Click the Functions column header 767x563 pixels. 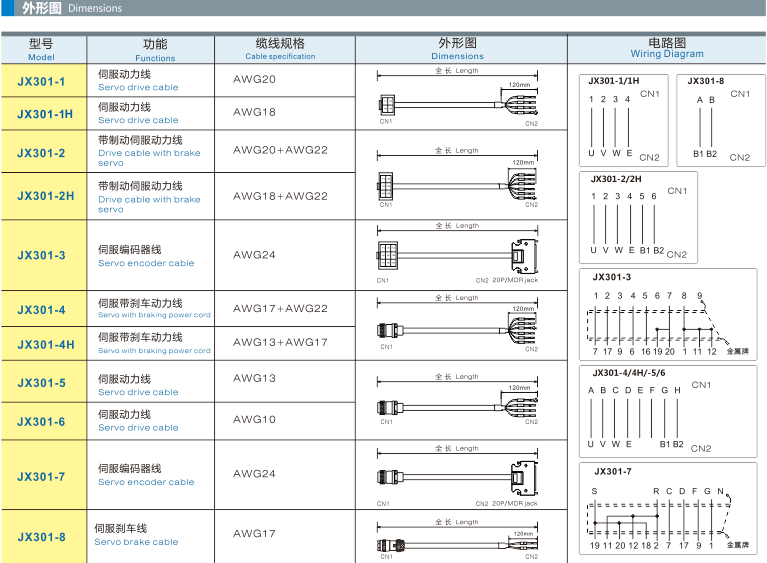click(x=151, y=49)
